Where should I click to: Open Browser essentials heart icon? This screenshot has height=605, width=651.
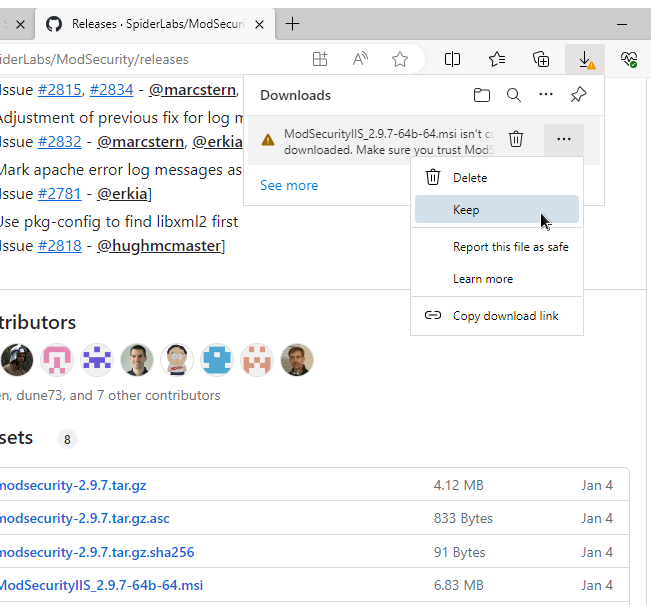pyautogui.click(x=629, y=59)
